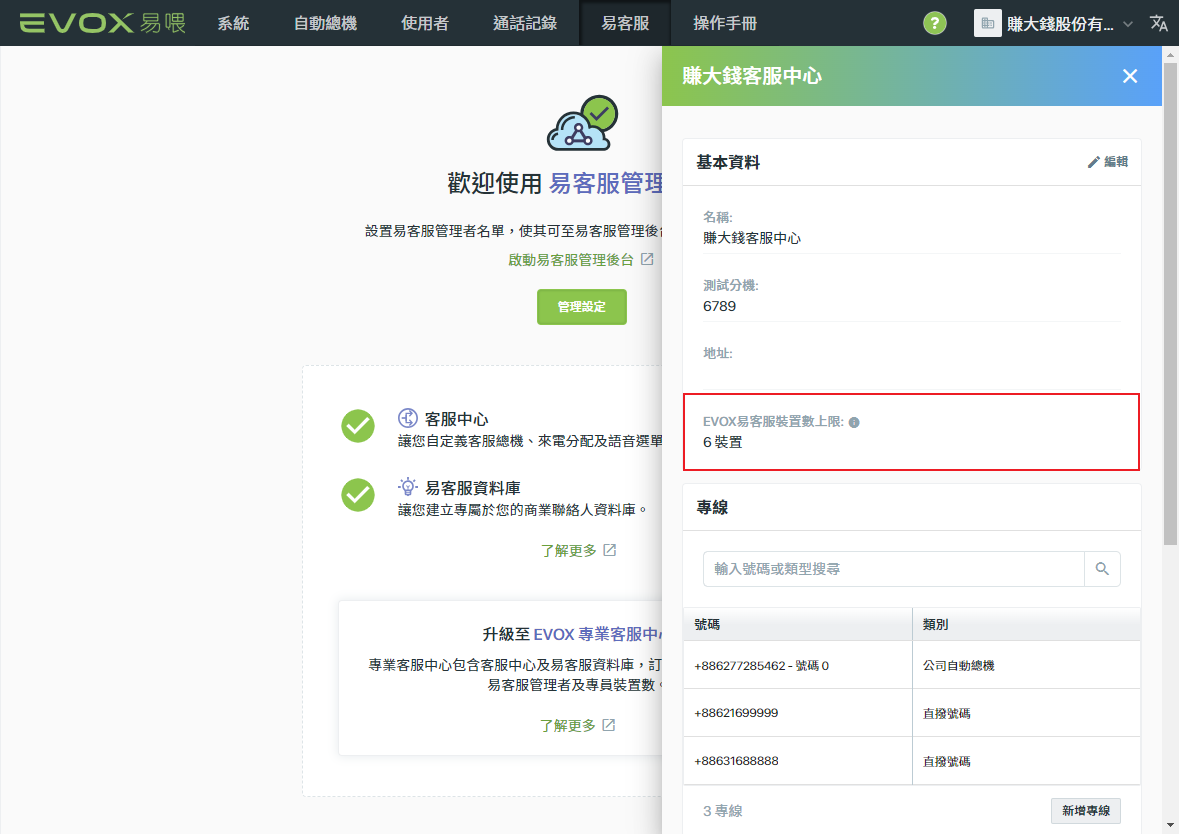Click the 6 裝置 device limit value
Screen dimensions: 1179x834
click(723, 442)
